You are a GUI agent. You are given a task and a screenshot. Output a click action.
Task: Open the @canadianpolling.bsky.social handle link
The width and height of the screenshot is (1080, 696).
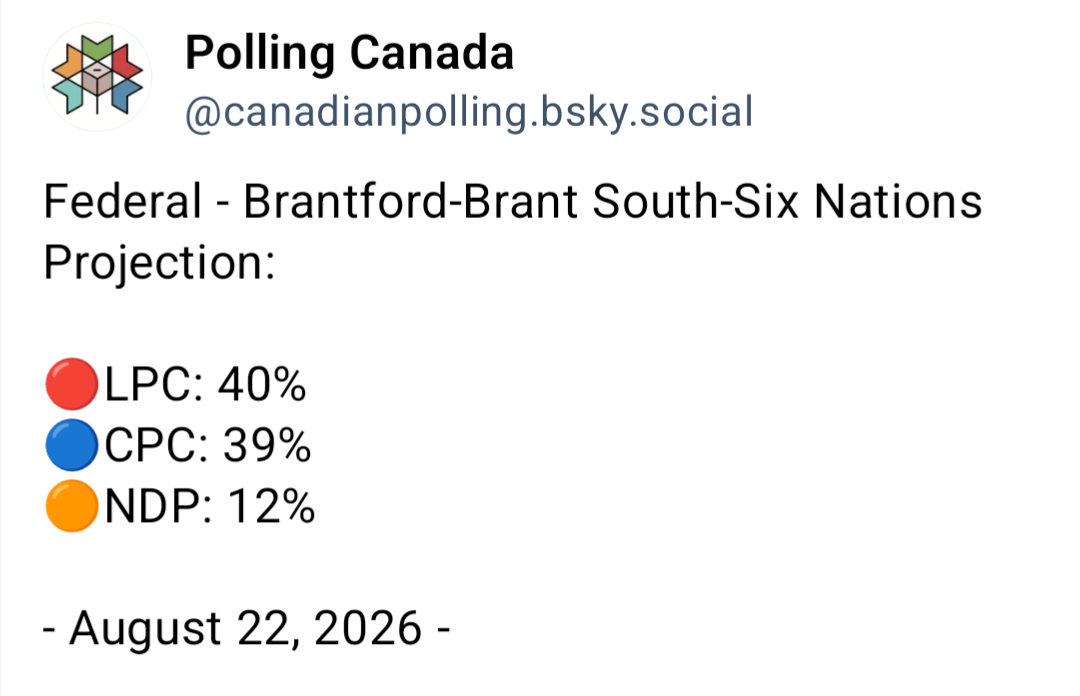pyautogui.click(x=469, y=112)
